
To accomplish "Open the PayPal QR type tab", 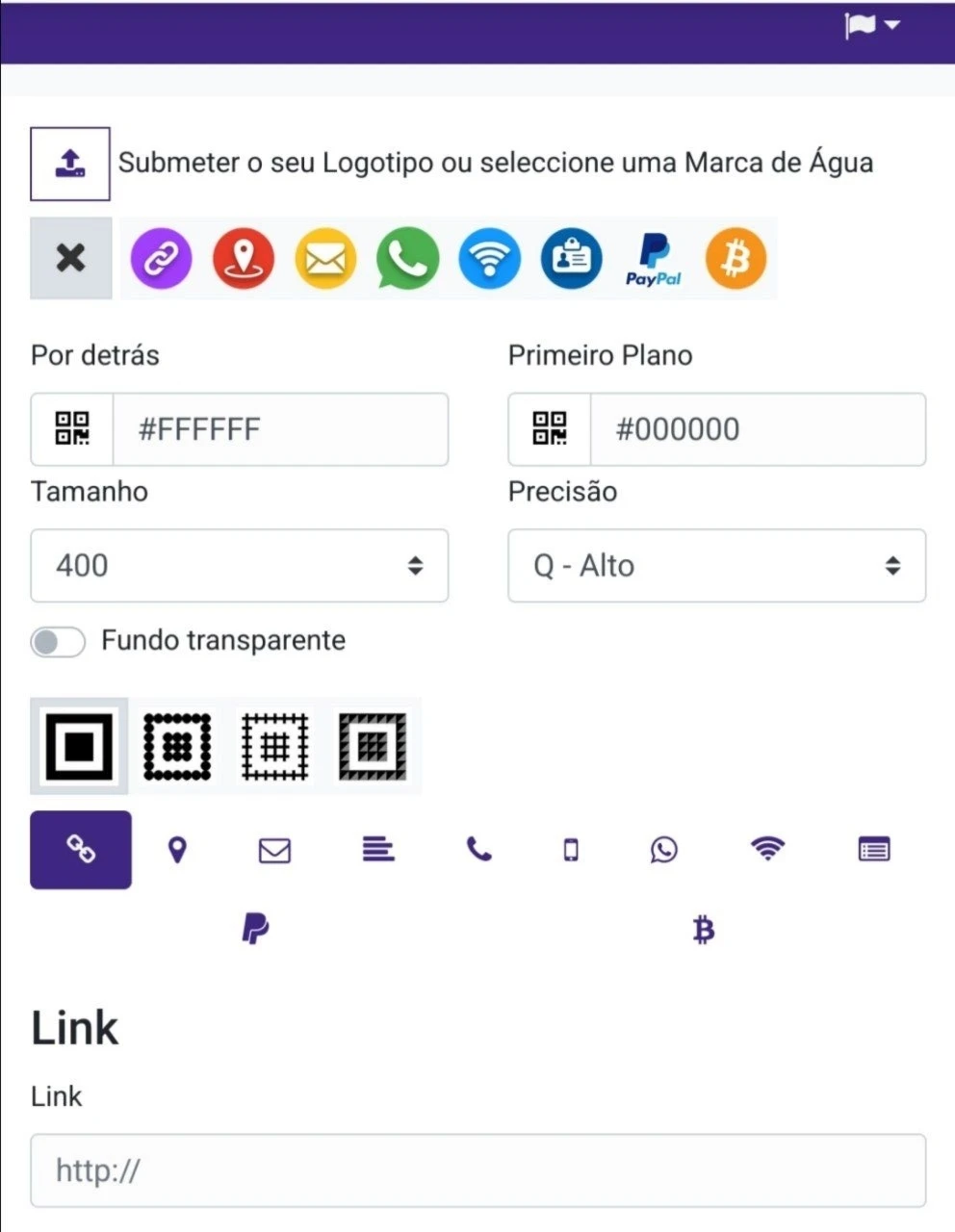I will (x=255, y=930).
